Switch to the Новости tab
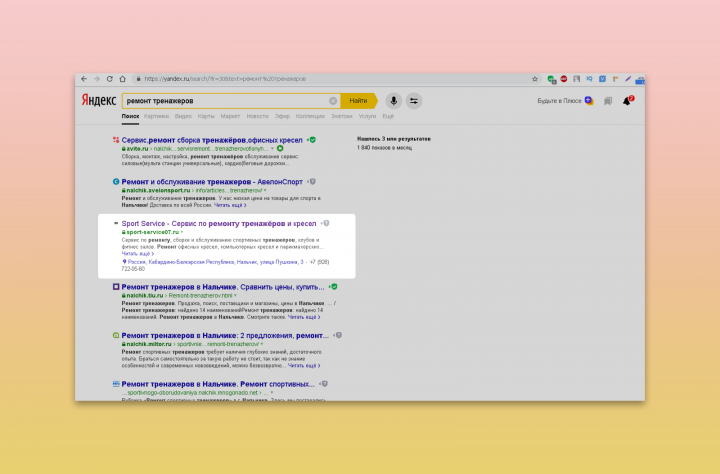Viewport: 720px width, 474px height. (x=257, y=116)
